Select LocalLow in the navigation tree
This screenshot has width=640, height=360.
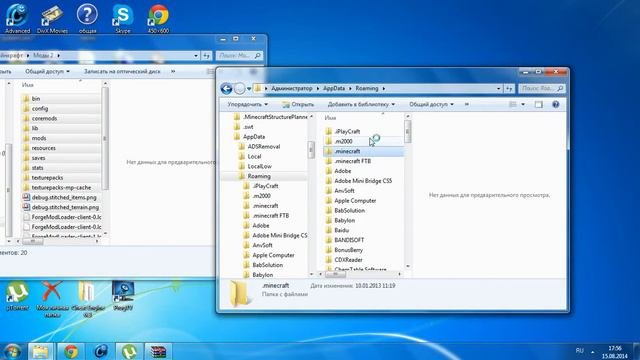(259, 166)
